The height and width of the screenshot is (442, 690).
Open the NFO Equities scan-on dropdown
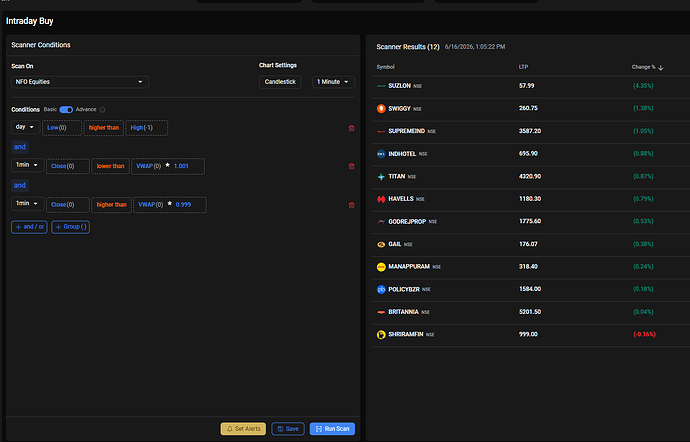[x=80, y=82]
